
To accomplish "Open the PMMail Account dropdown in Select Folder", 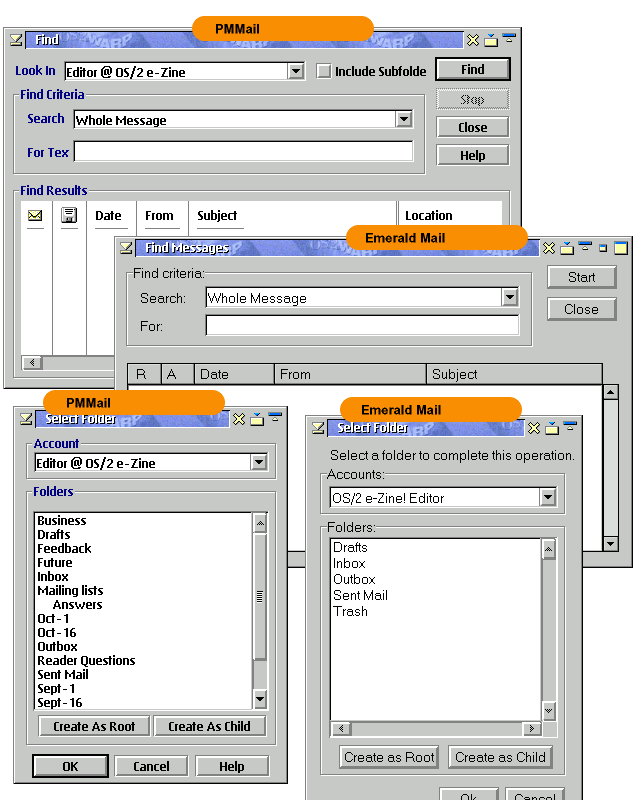I will point(259,462).
